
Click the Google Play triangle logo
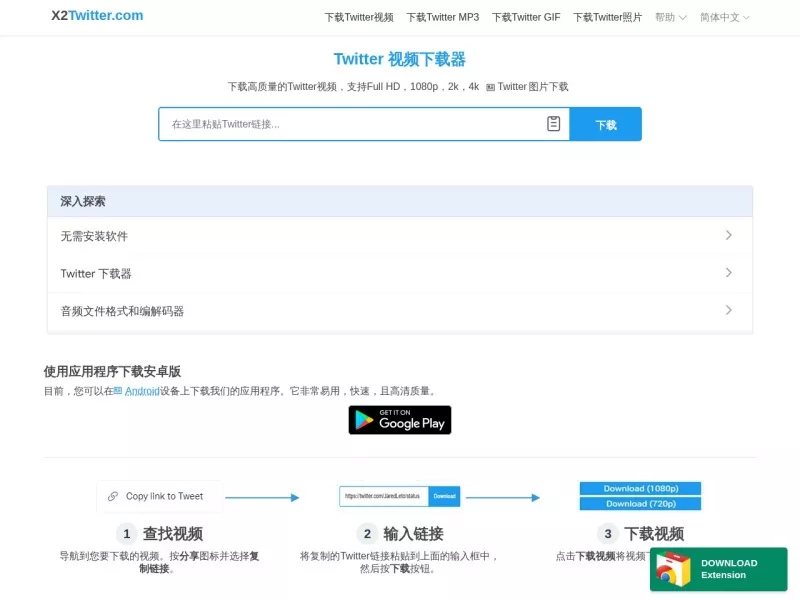[364, 420]
